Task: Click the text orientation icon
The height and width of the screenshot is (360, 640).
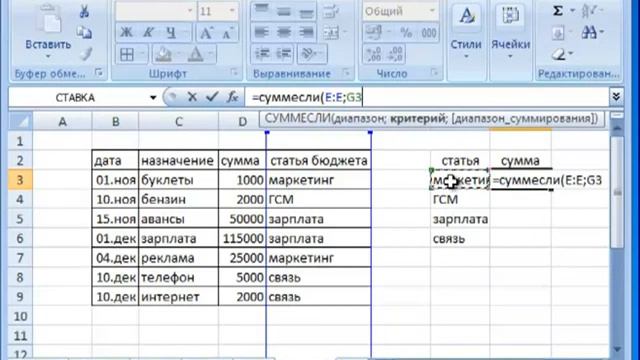Action: (x=308, y=54)
